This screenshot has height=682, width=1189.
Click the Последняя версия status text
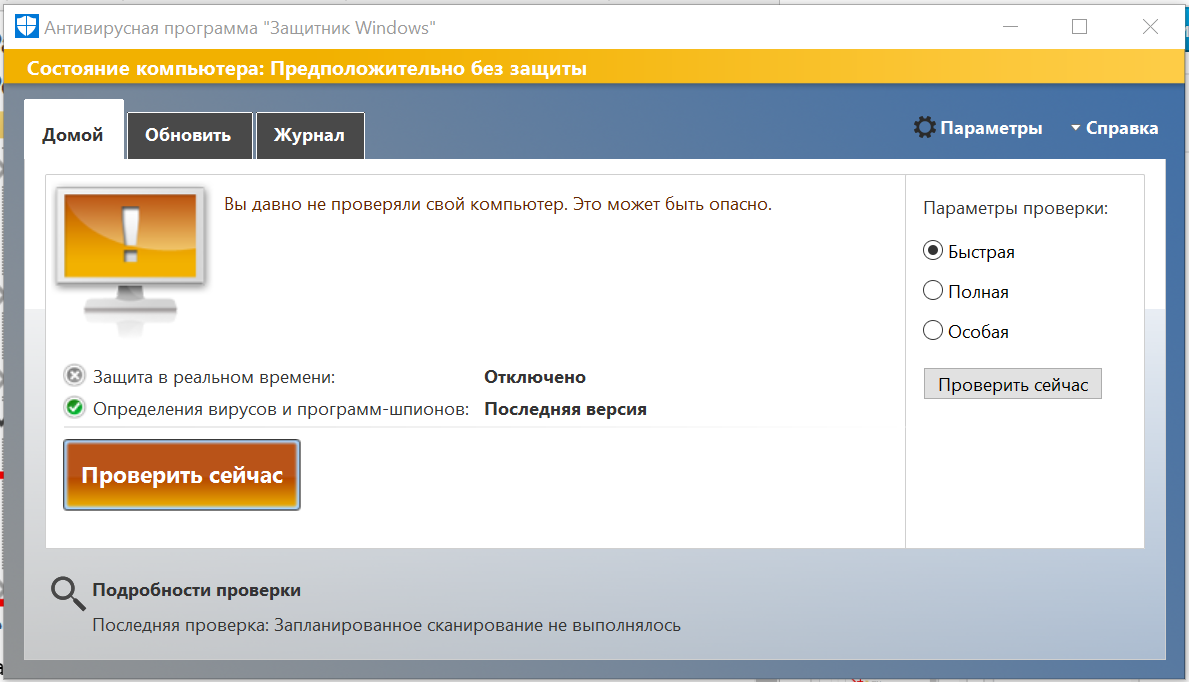tap(565, 409)
